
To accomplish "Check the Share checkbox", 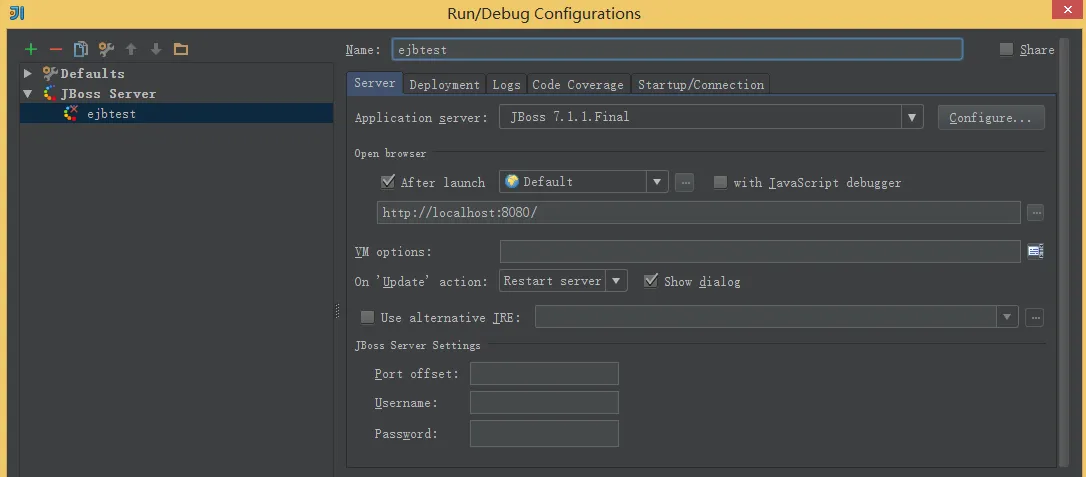I will [x=1006, y=49].
